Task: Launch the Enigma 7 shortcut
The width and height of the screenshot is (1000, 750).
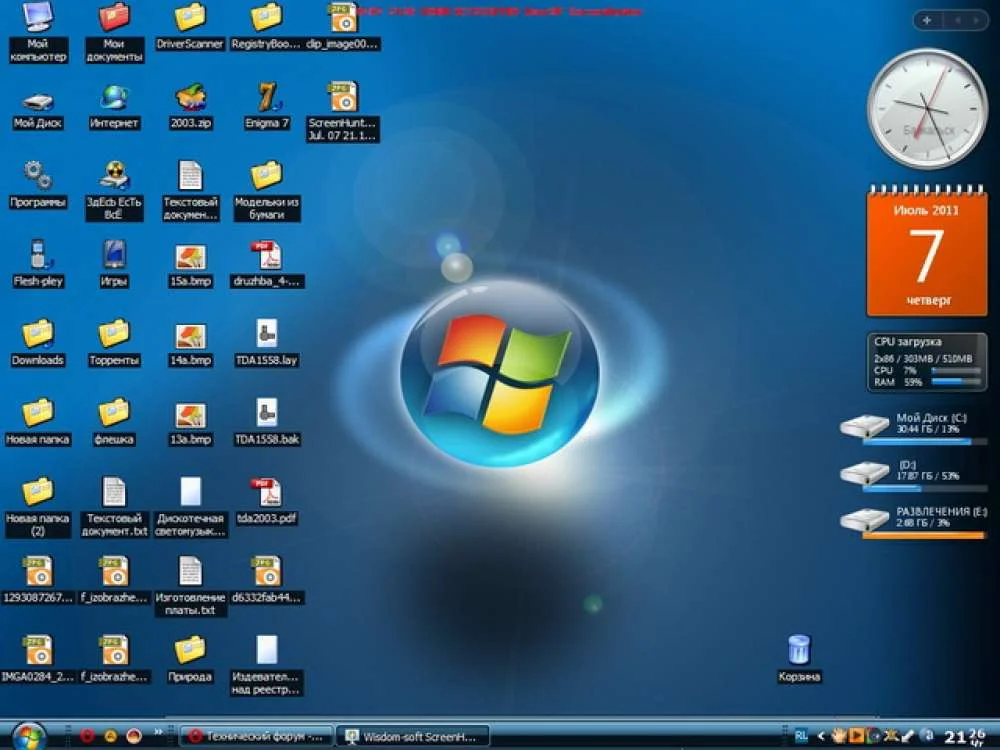Action: (x=267, y=107)
